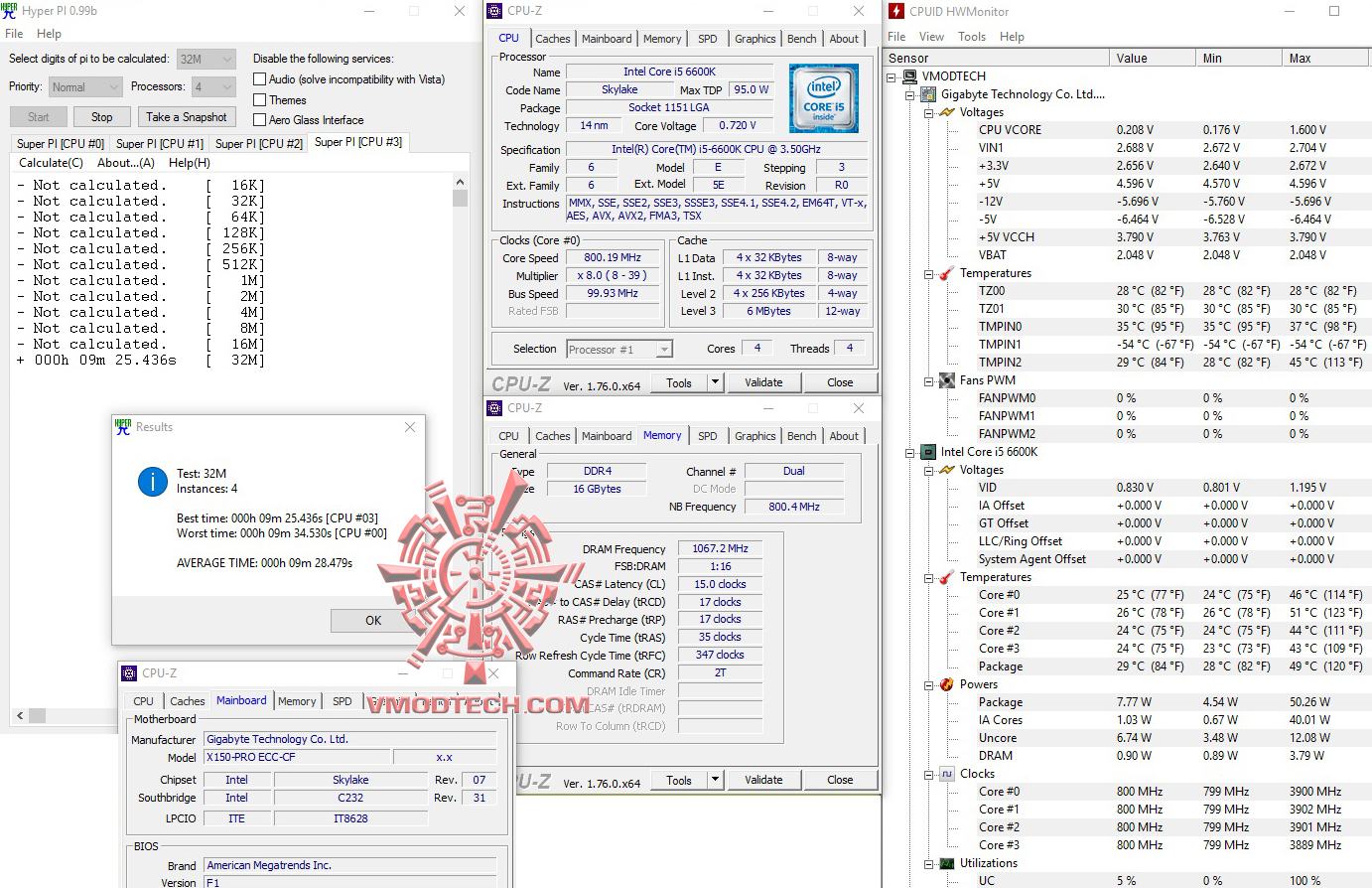This screenshot has width=1372, height=888.
Task: Open the Priority Normal dropdown
Action: tap(85, 87)
